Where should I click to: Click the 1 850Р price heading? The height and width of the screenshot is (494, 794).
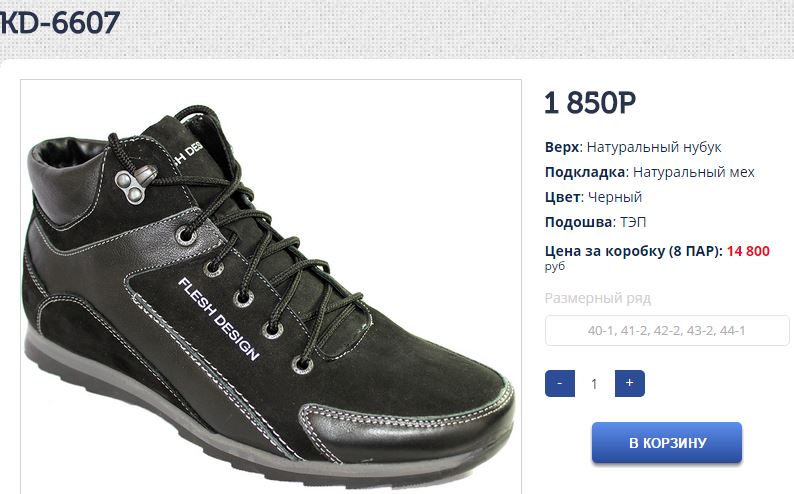click(590, 103)
